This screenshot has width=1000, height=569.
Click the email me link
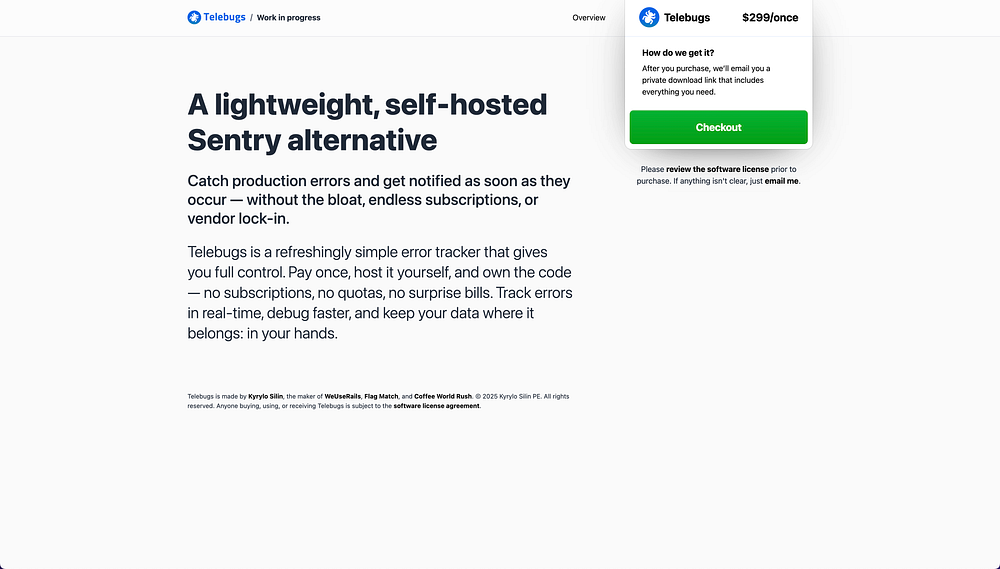pos(782,181)
